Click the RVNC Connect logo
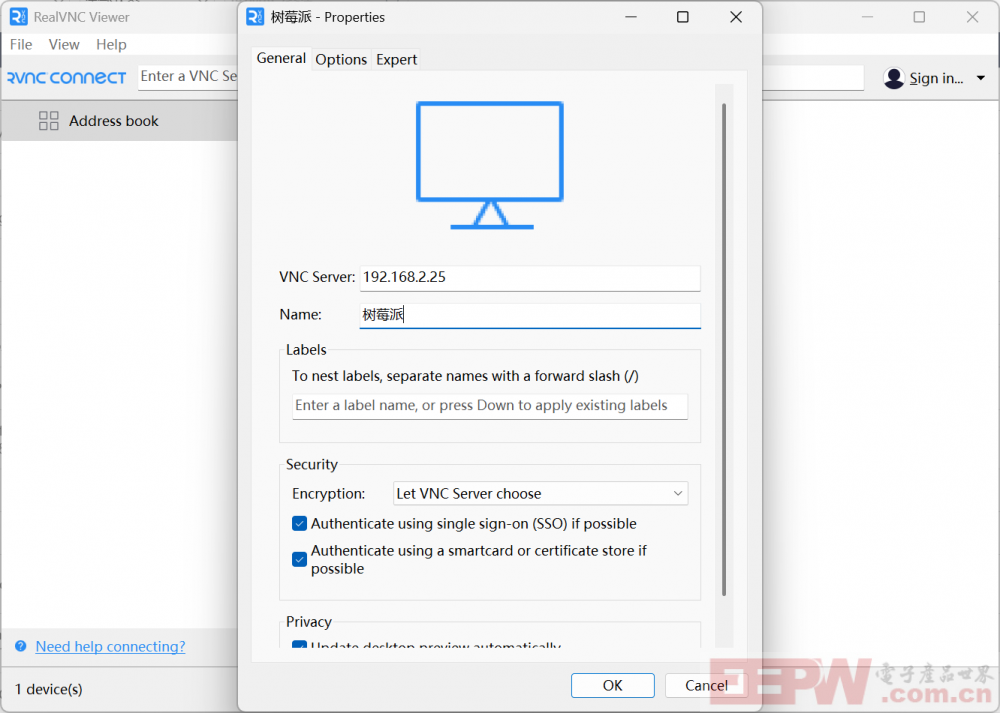Viewport: 1000px width, 713px height. [x=66, y=78]
